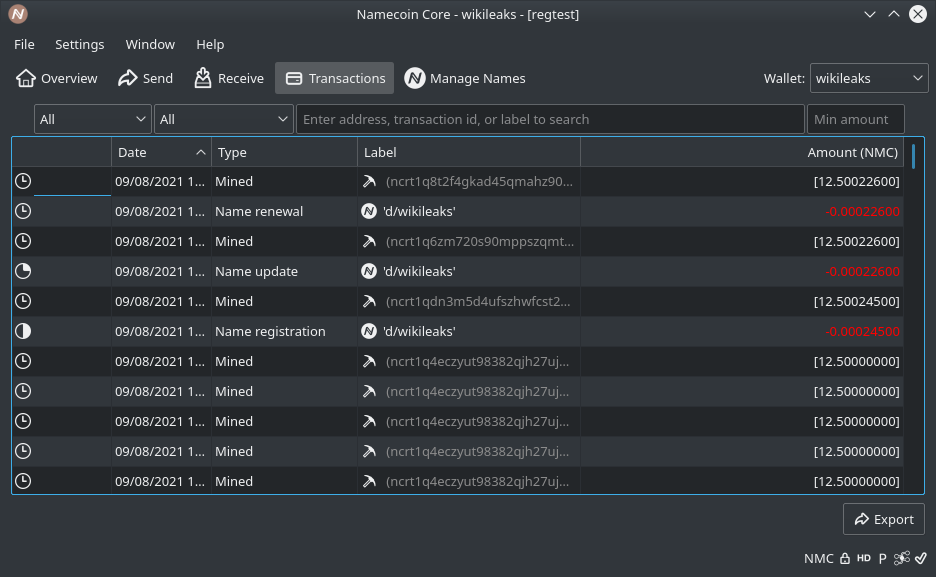Click the Namecoin icon beside 'd/wikileaks' renewal

pyautogui.click(x=369, y=210)
